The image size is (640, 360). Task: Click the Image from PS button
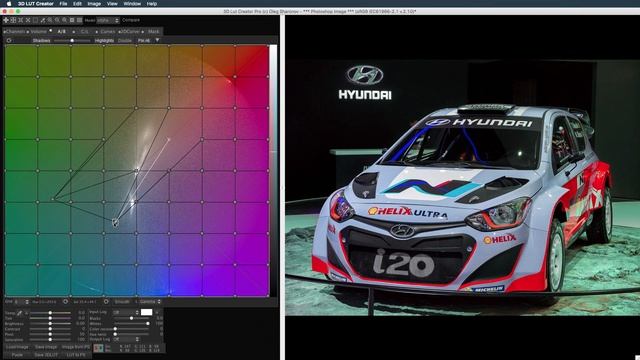click(76, 347)
